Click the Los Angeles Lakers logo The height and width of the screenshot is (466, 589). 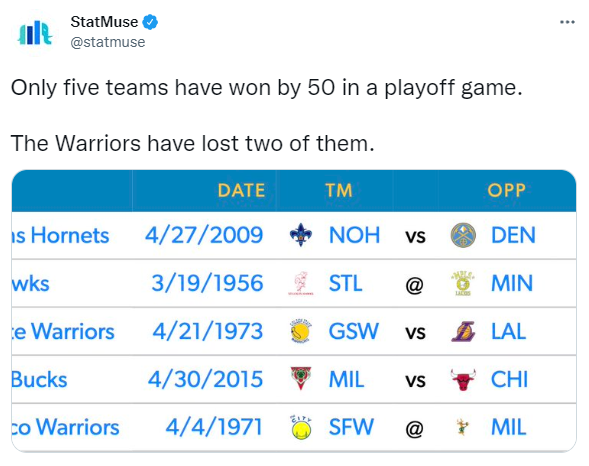(463, 332)
